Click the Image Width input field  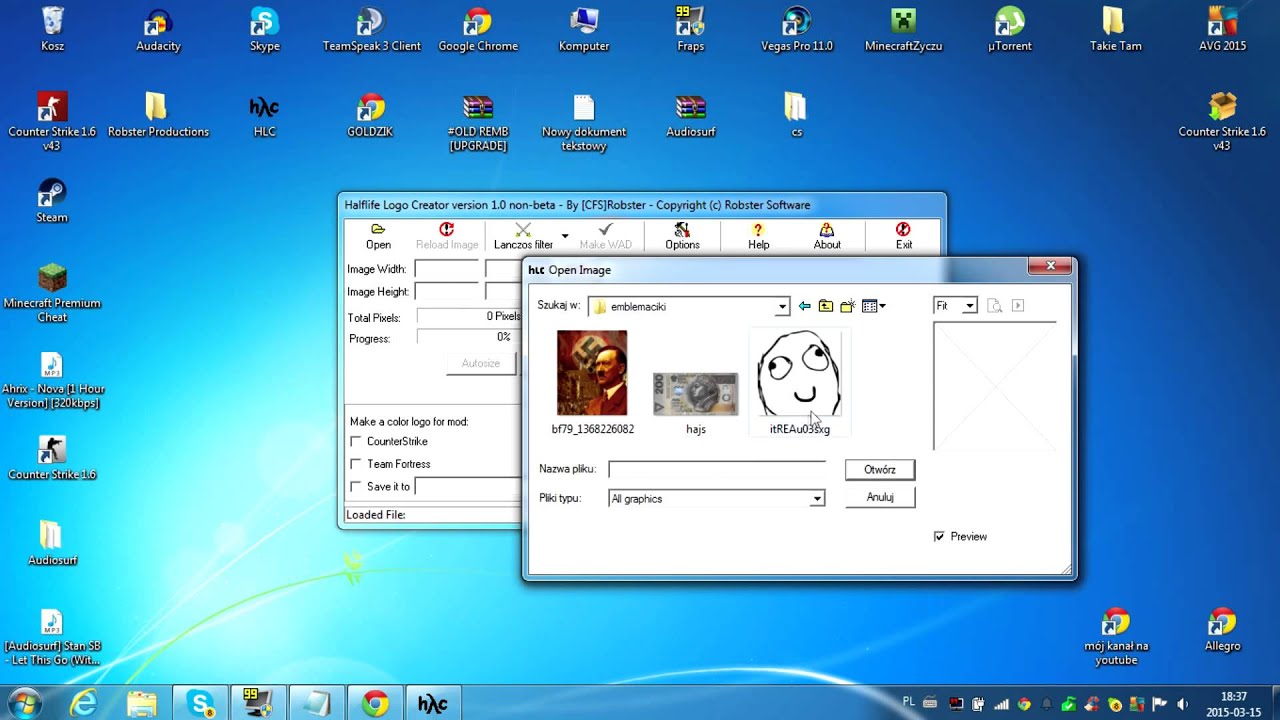coord(446,269)
